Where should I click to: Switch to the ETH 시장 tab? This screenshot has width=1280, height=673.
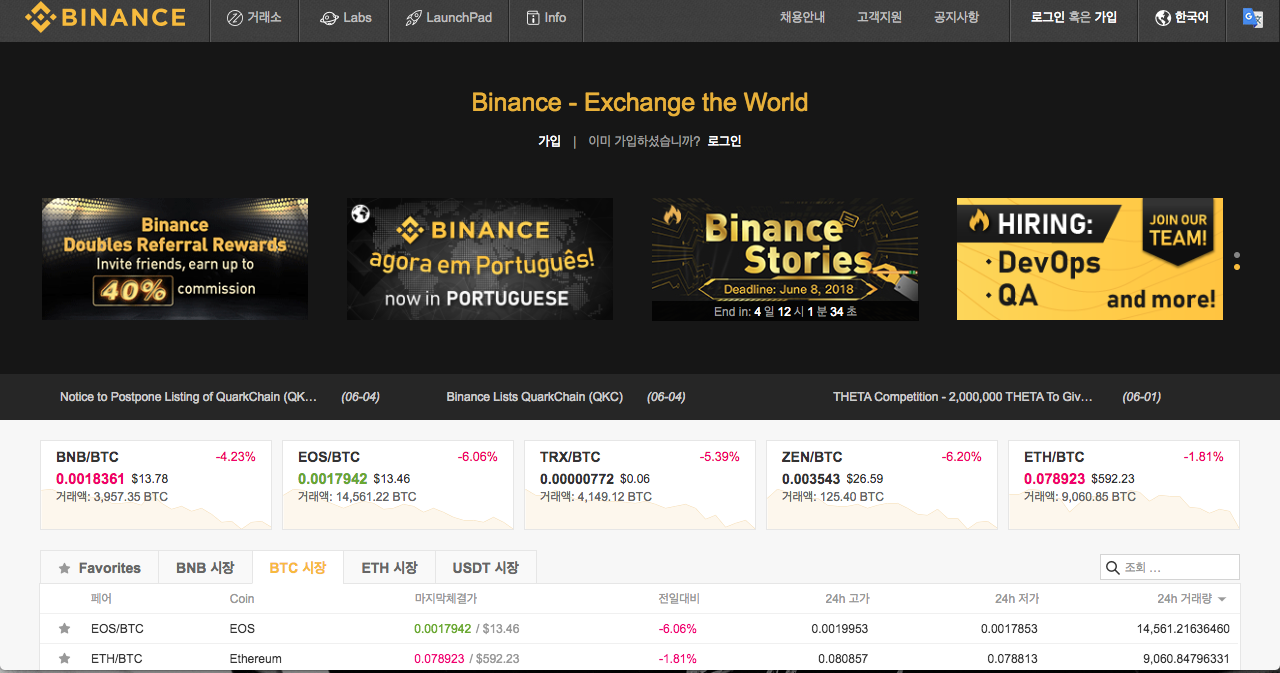(x=389, y=568)
